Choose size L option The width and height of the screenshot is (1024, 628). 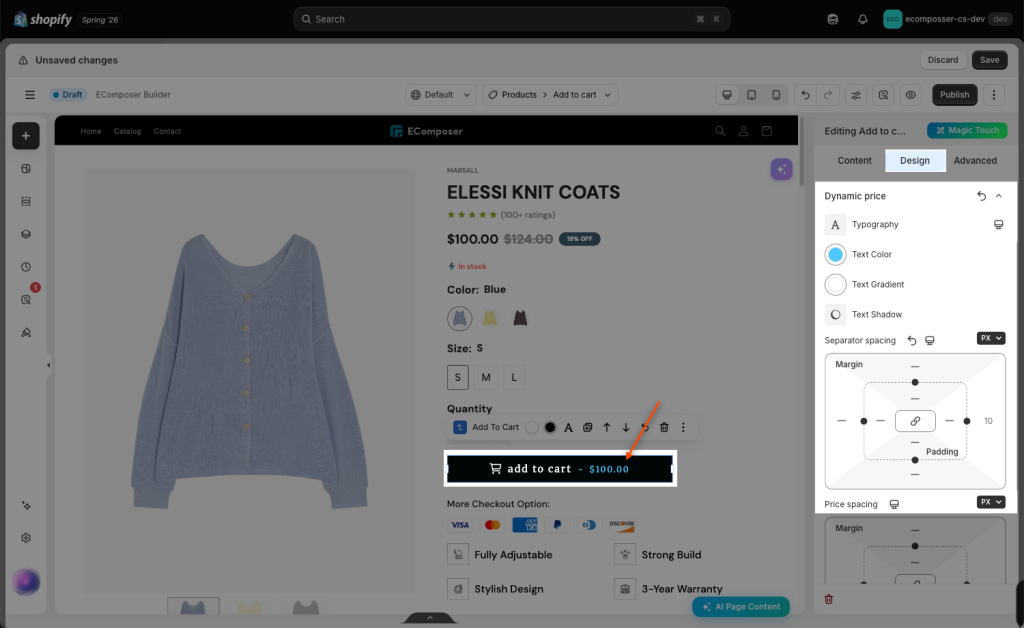pos(514,377)
